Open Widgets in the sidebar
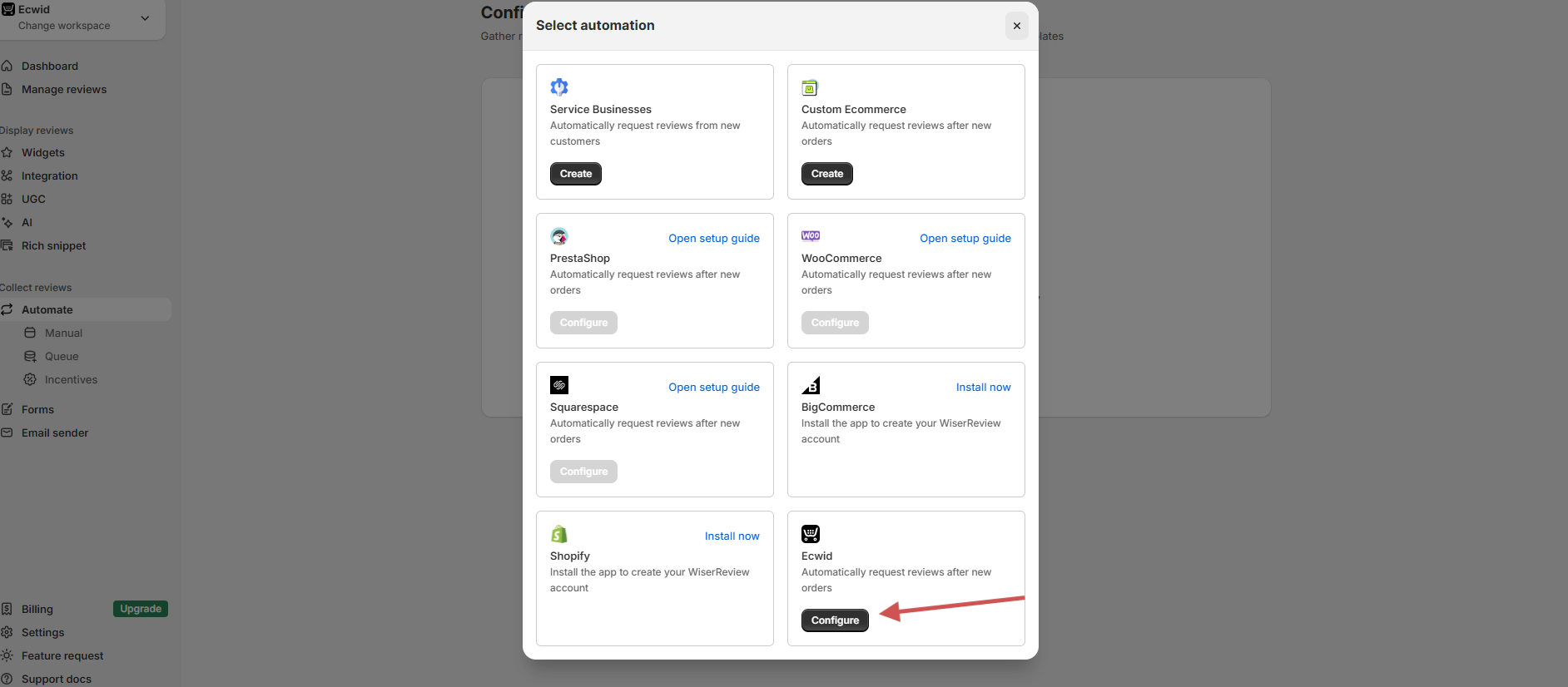 point(43,153)
